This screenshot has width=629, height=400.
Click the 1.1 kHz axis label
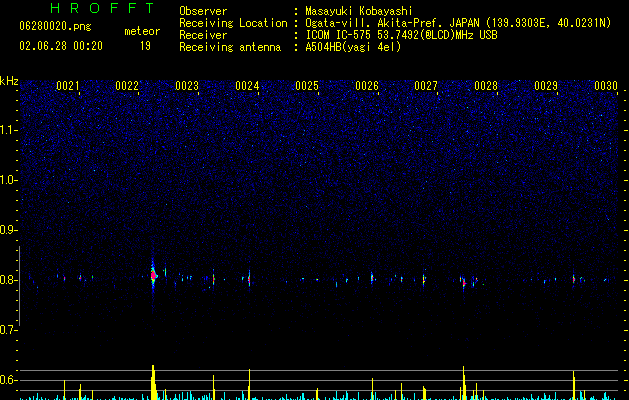[9, 130]
